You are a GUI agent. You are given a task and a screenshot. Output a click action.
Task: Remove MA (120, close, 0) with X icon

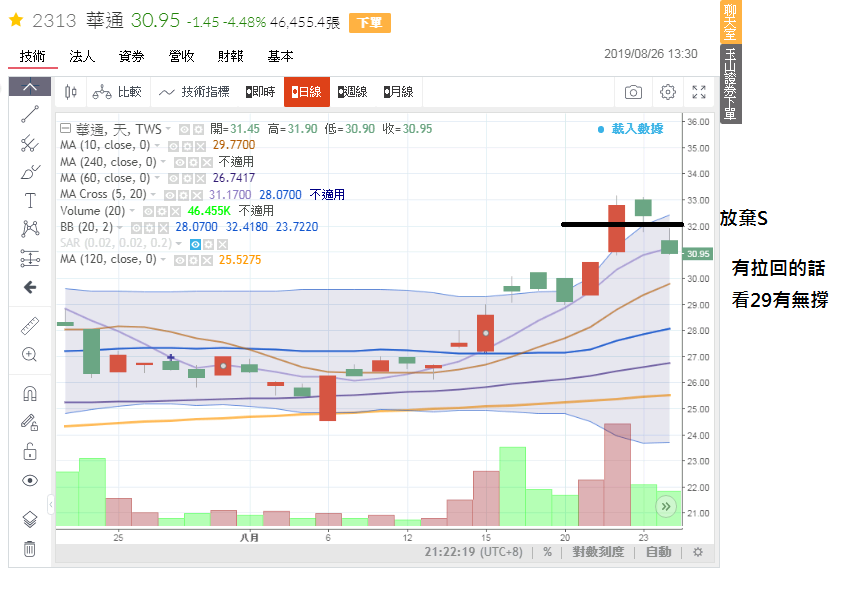pos(207,261)
